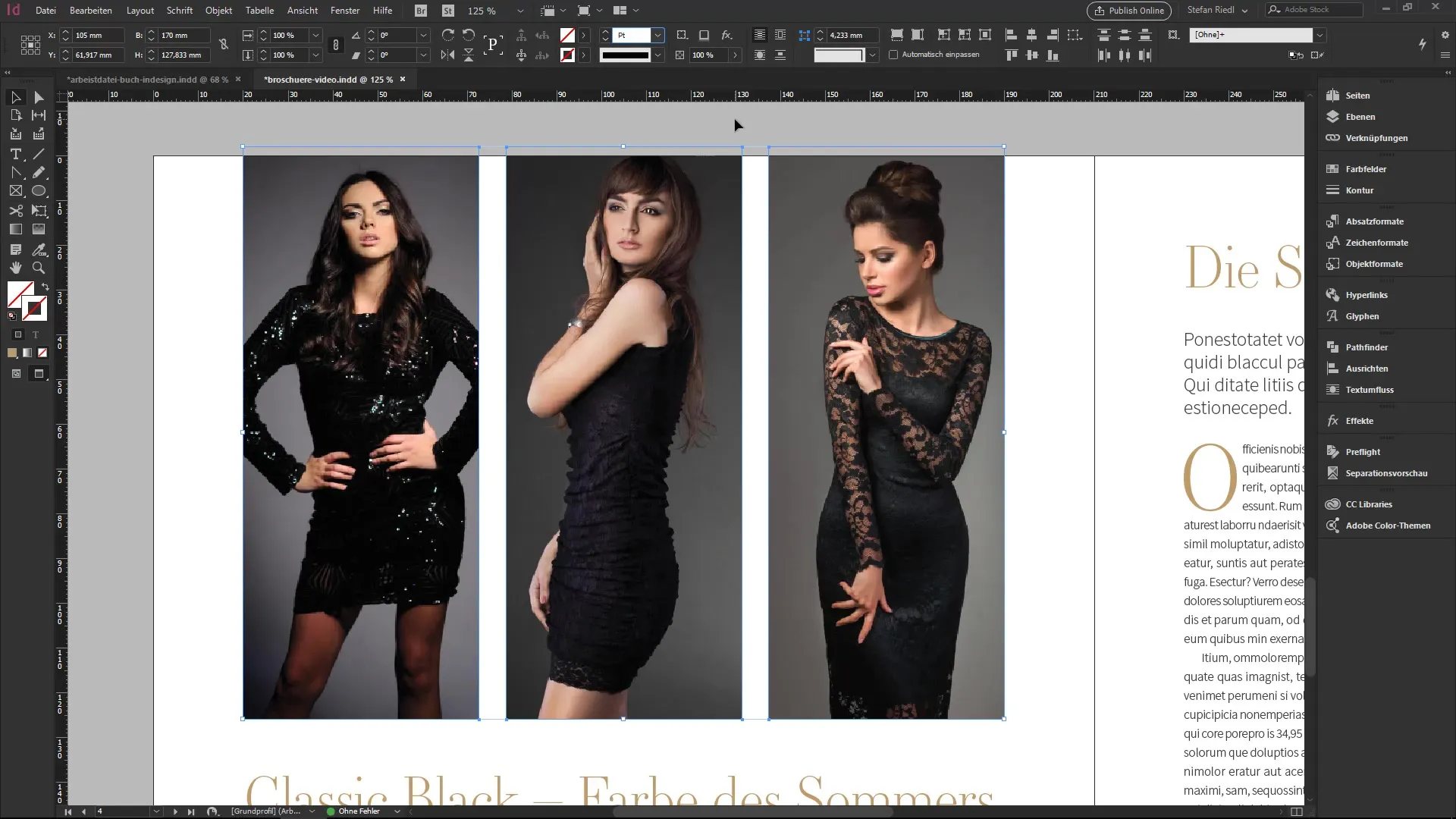Click the fill swatch in control bar
The width and height of the screenshot is (1456, 819).
coord(567,35)
